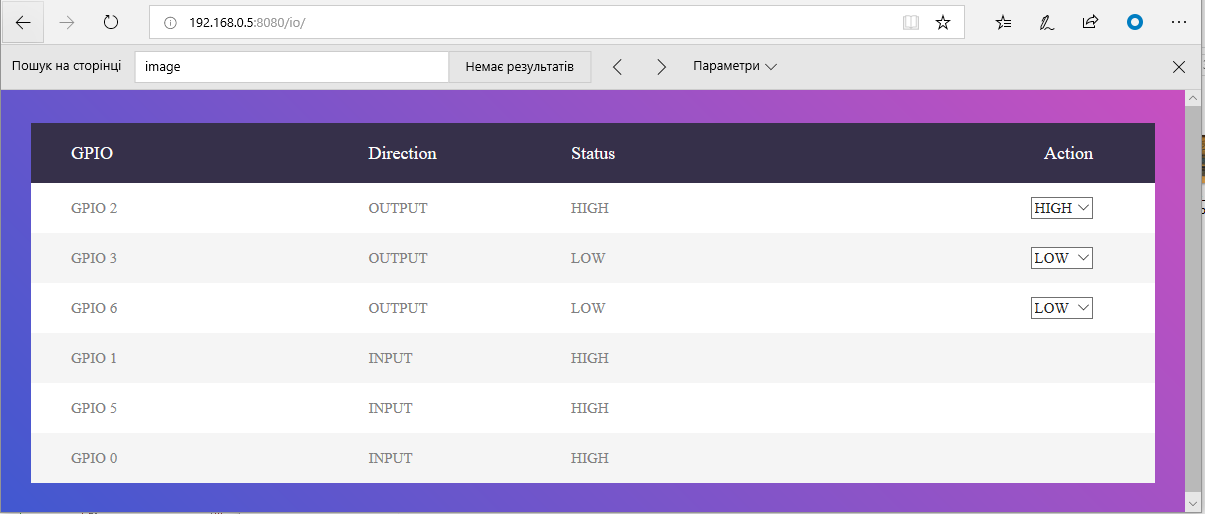Click the add notes pen icon
The height and width of the screenshot is (514, 1205).
pos(1047,22)
